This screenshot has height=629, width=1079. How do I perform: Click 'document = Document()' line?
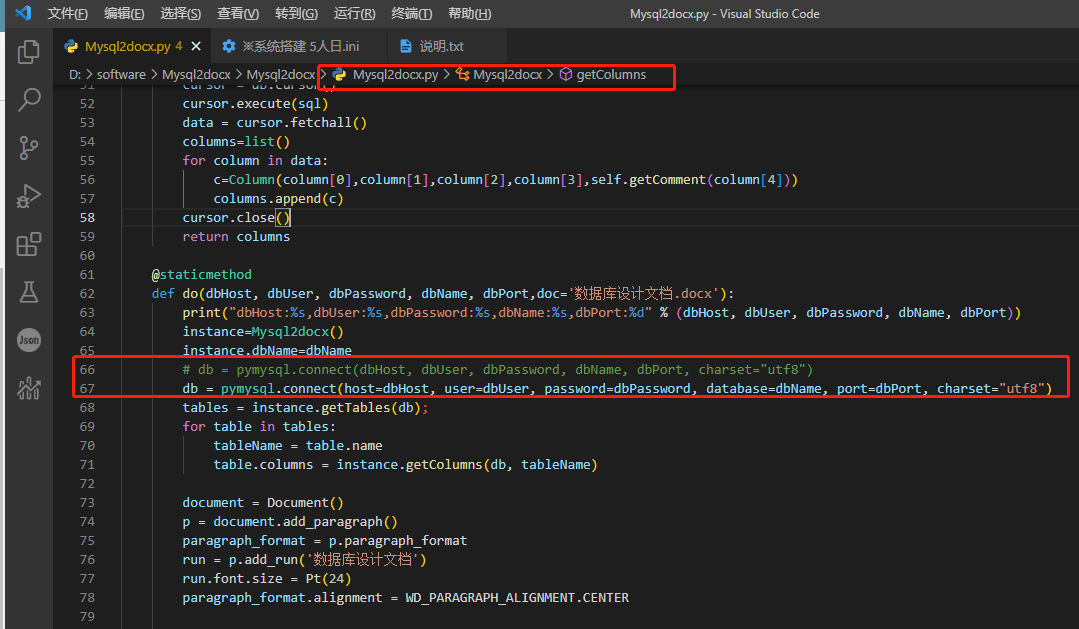coord(263,502)
